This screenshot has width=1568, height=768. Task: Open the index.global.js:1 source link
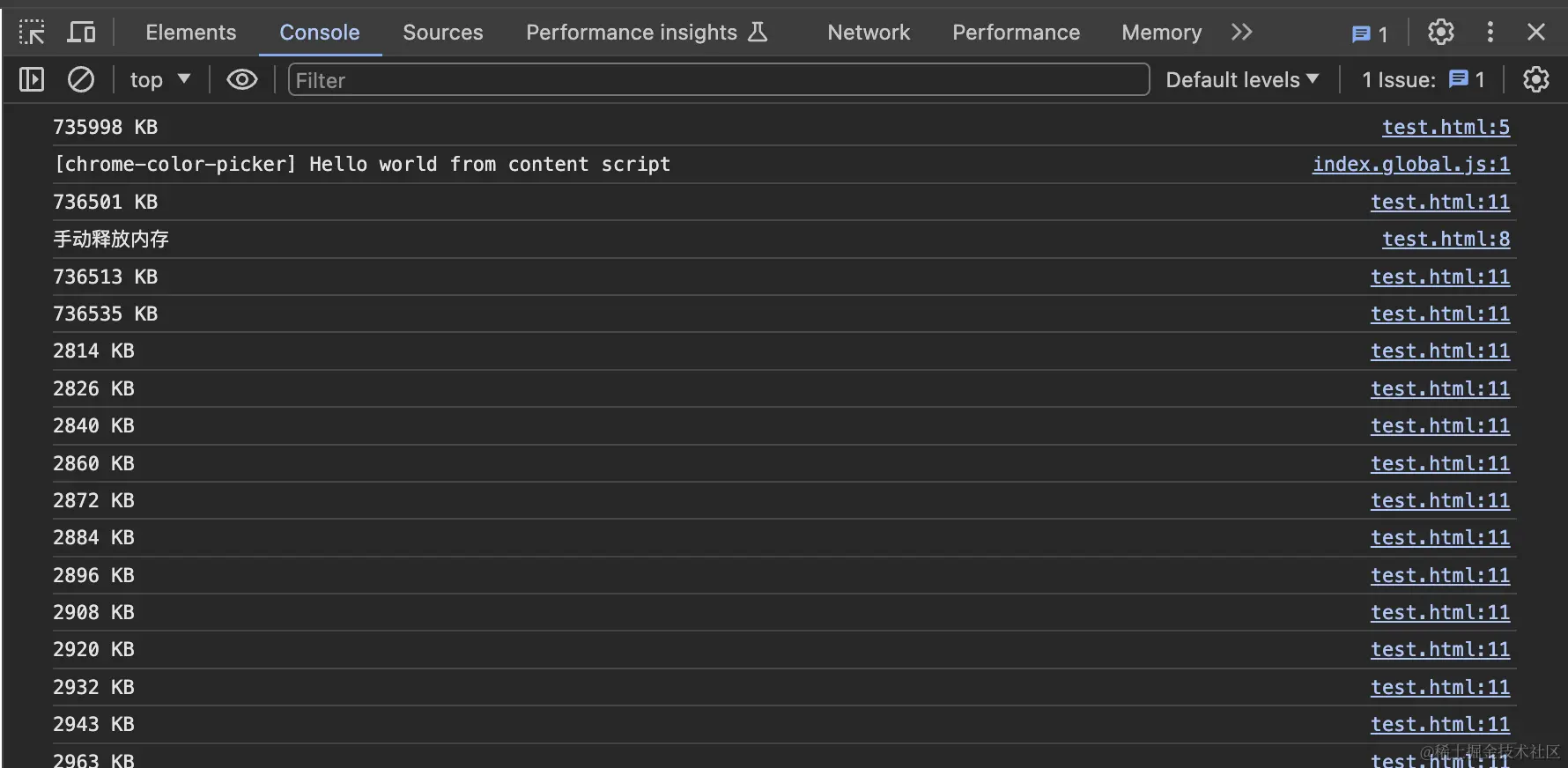tap(1410, 165)
